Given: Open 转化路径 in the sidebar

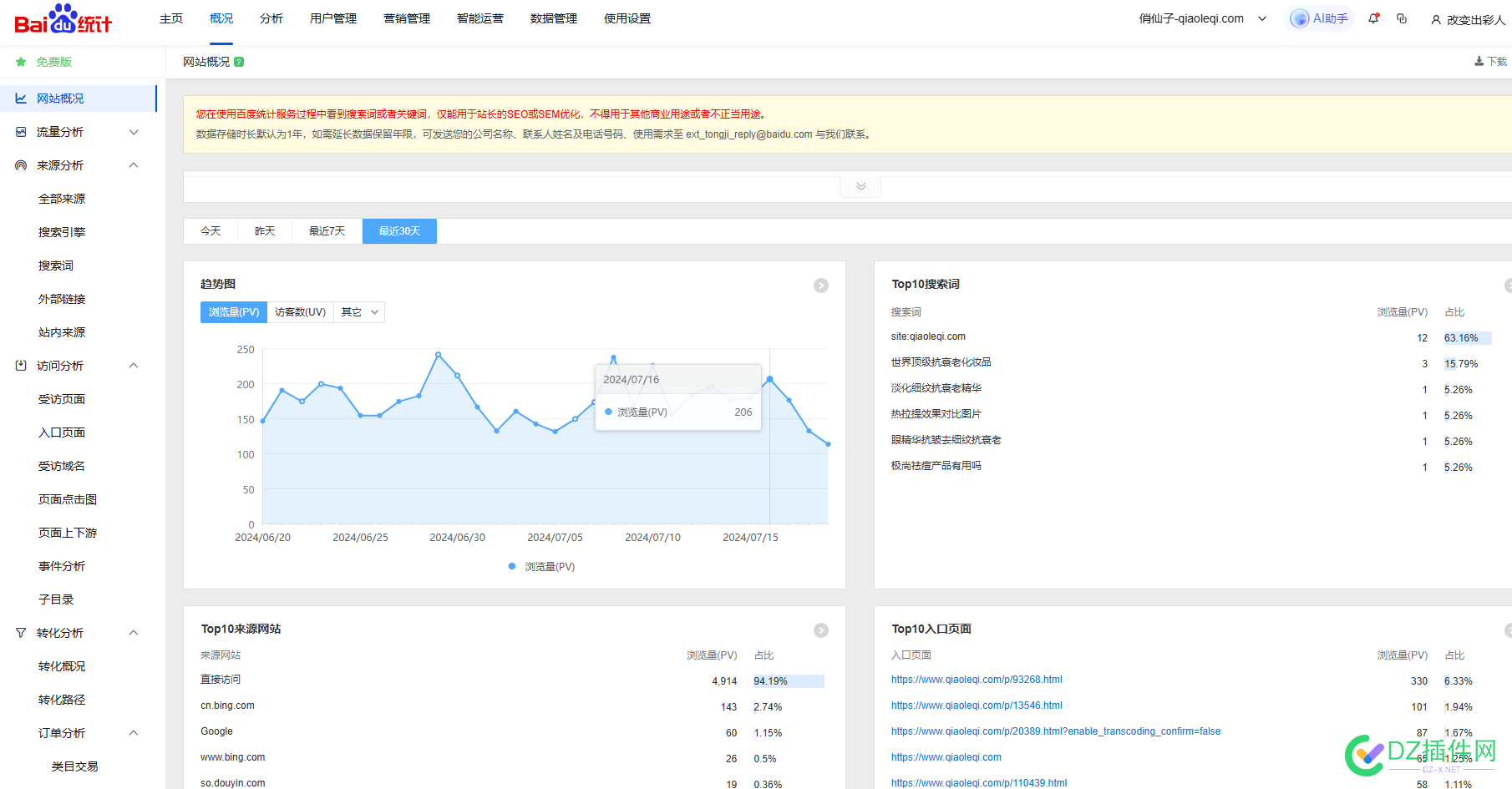Looking at the screenshot, I should click(x=62, y=700).
